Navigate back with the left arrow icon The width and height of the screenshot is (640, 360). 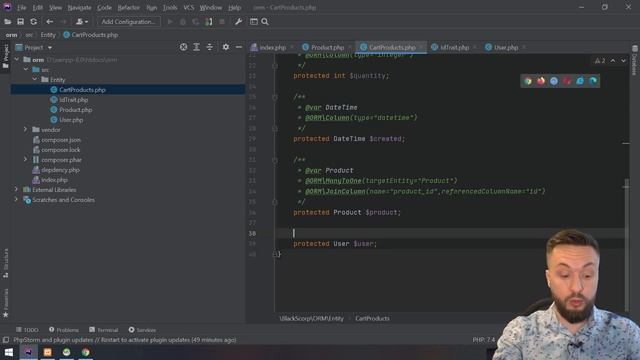[x=49, y=22]
